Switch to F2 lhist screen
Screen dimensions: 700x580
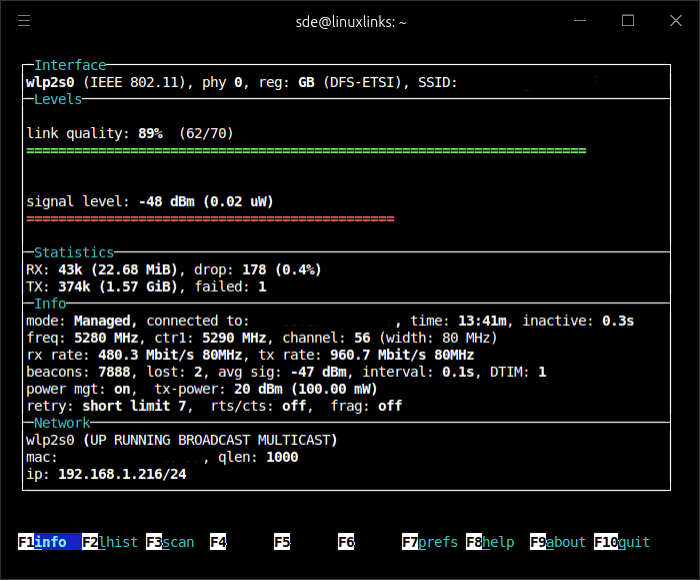tap(110, 542)
